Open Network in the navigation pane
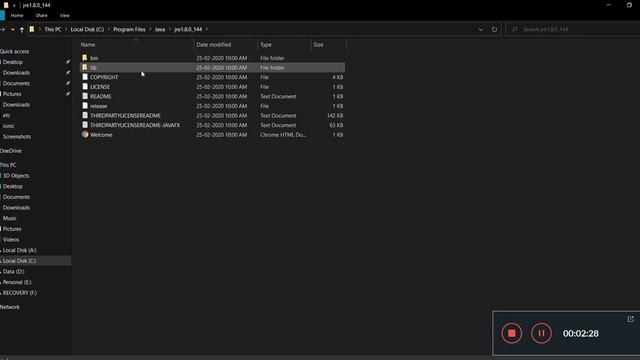Screen dimensions: 640x360 click(10, 307)
